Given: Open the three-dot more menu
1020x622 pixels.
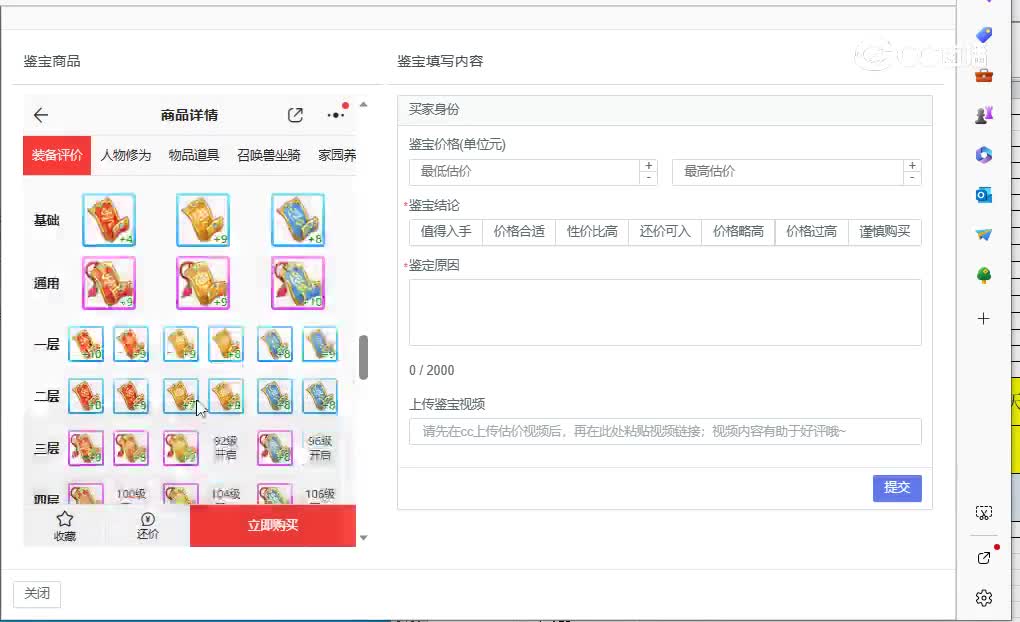Looking at the screenshot, I should click(336, 115).
